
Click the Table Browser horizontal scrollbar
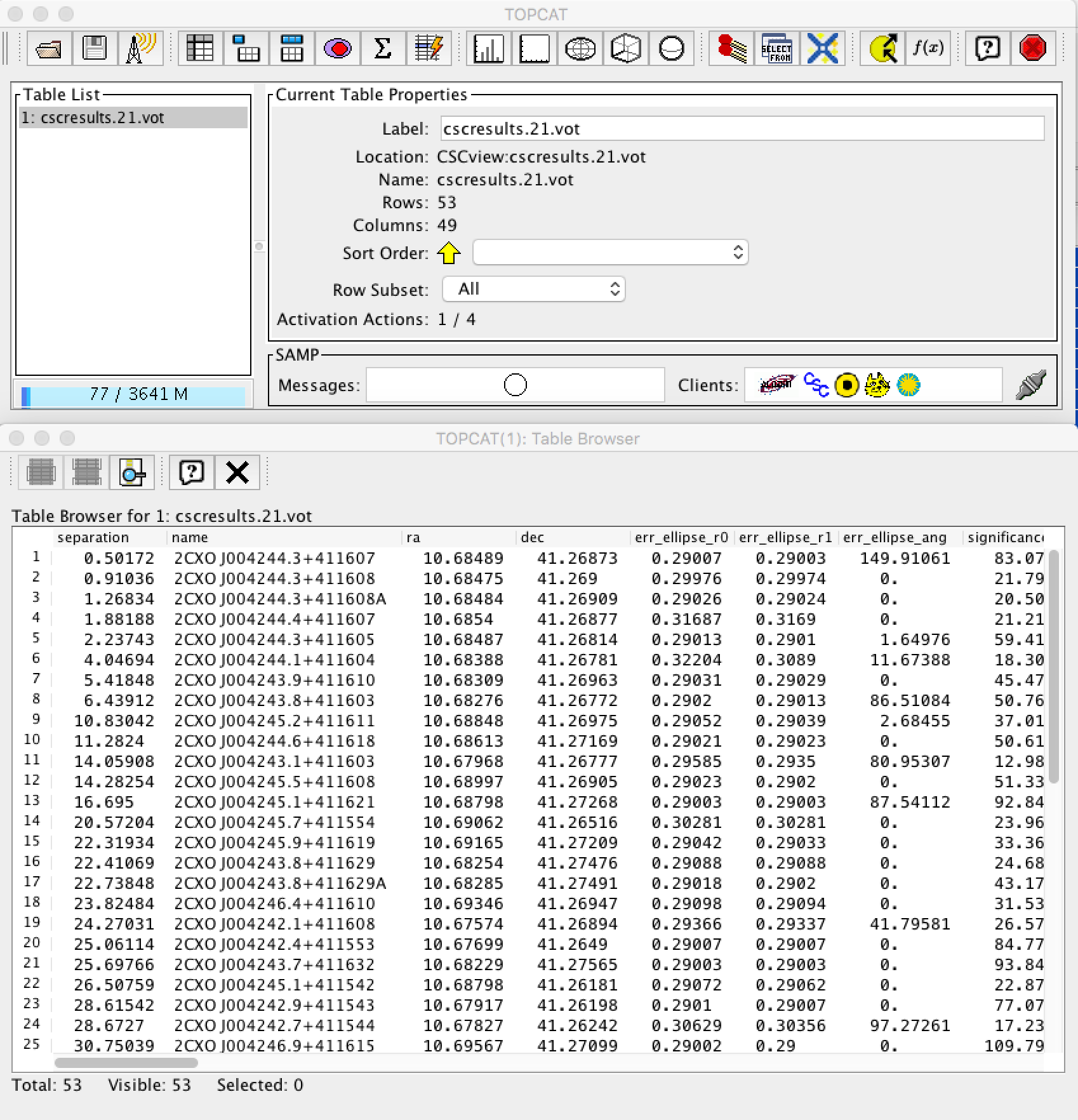click(126, 1063)
